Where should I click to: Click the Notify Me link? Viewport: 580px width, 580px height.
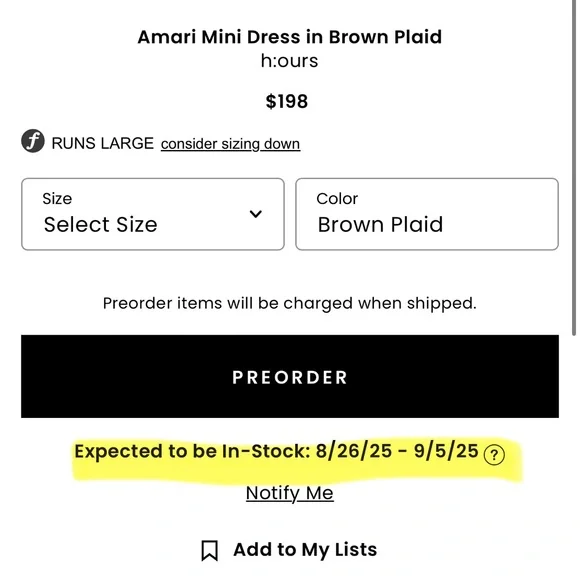[x=290, y=493]
